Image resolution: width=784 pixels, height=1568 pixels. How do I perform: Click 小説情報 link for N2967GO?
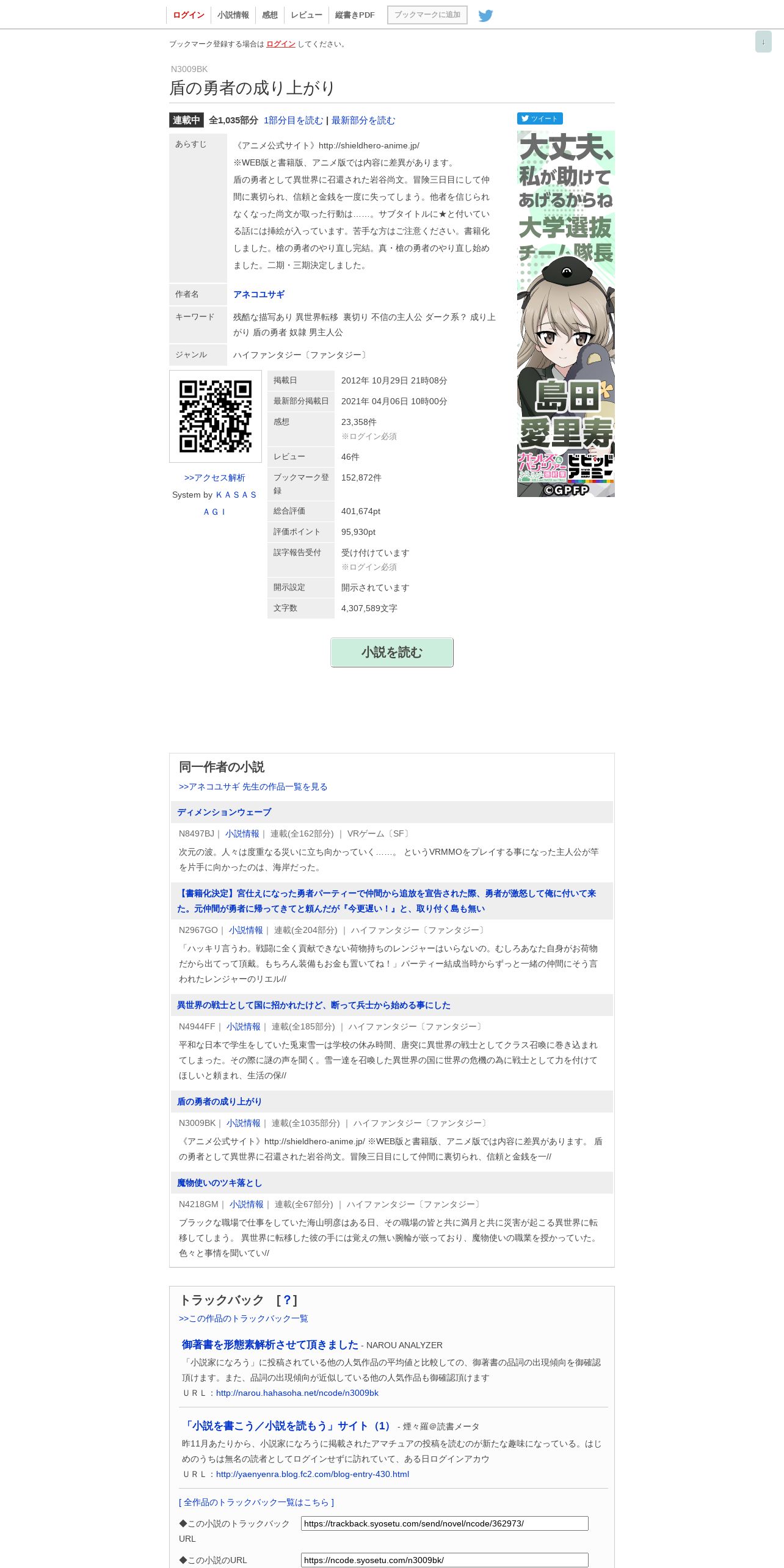tap(245, 930)
